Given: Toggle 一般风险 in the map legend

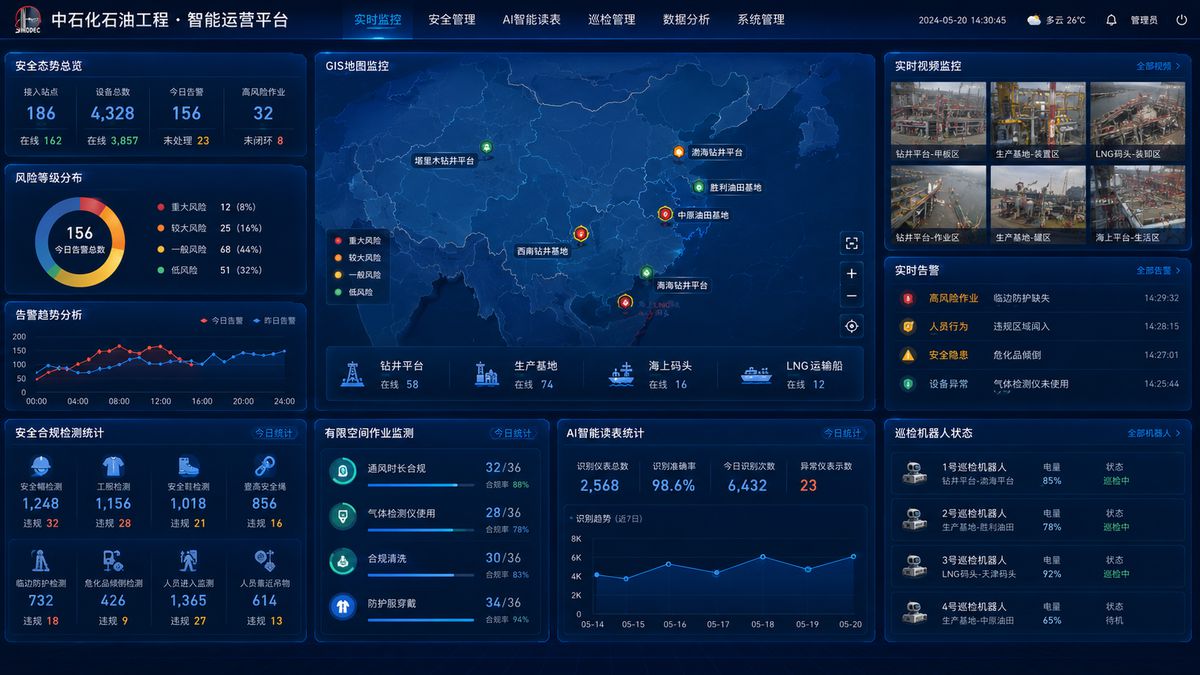Looking at the screenshot, I should 358,274.
